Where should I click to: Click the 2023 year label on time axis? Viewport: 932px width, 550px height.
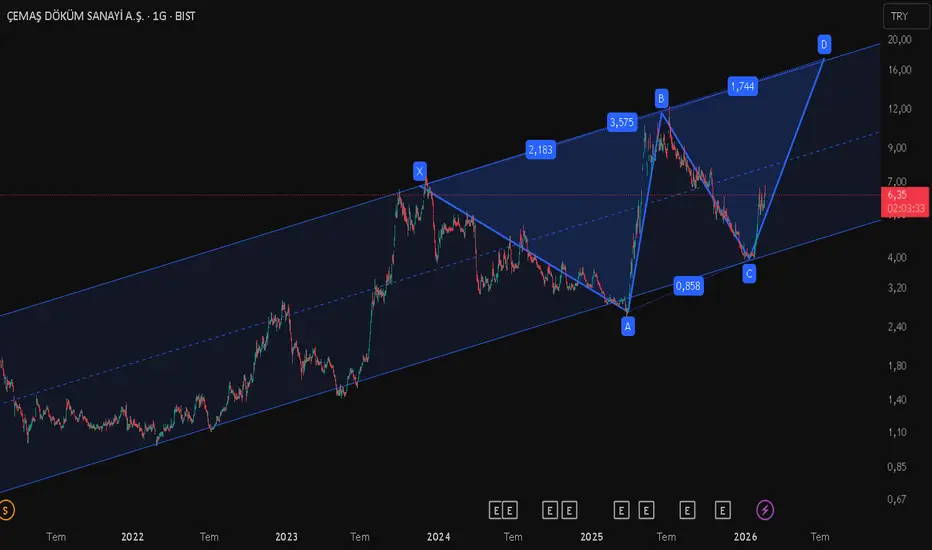(x=286, y=537)
